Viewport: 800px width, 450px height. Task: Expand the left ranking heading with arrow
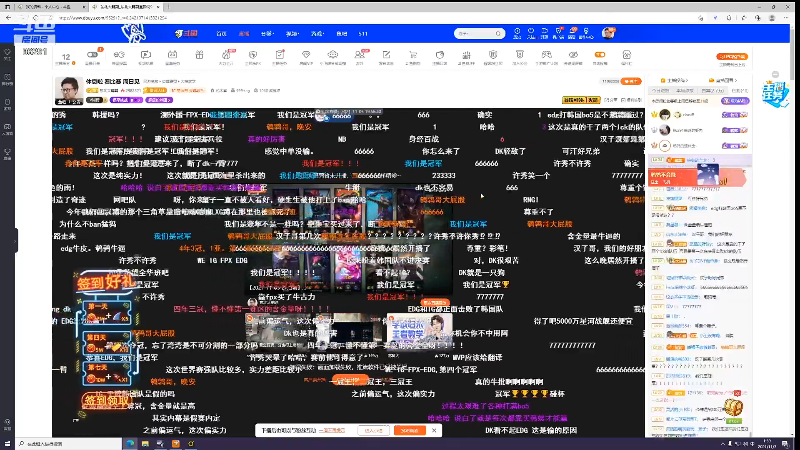pos(674,81)
